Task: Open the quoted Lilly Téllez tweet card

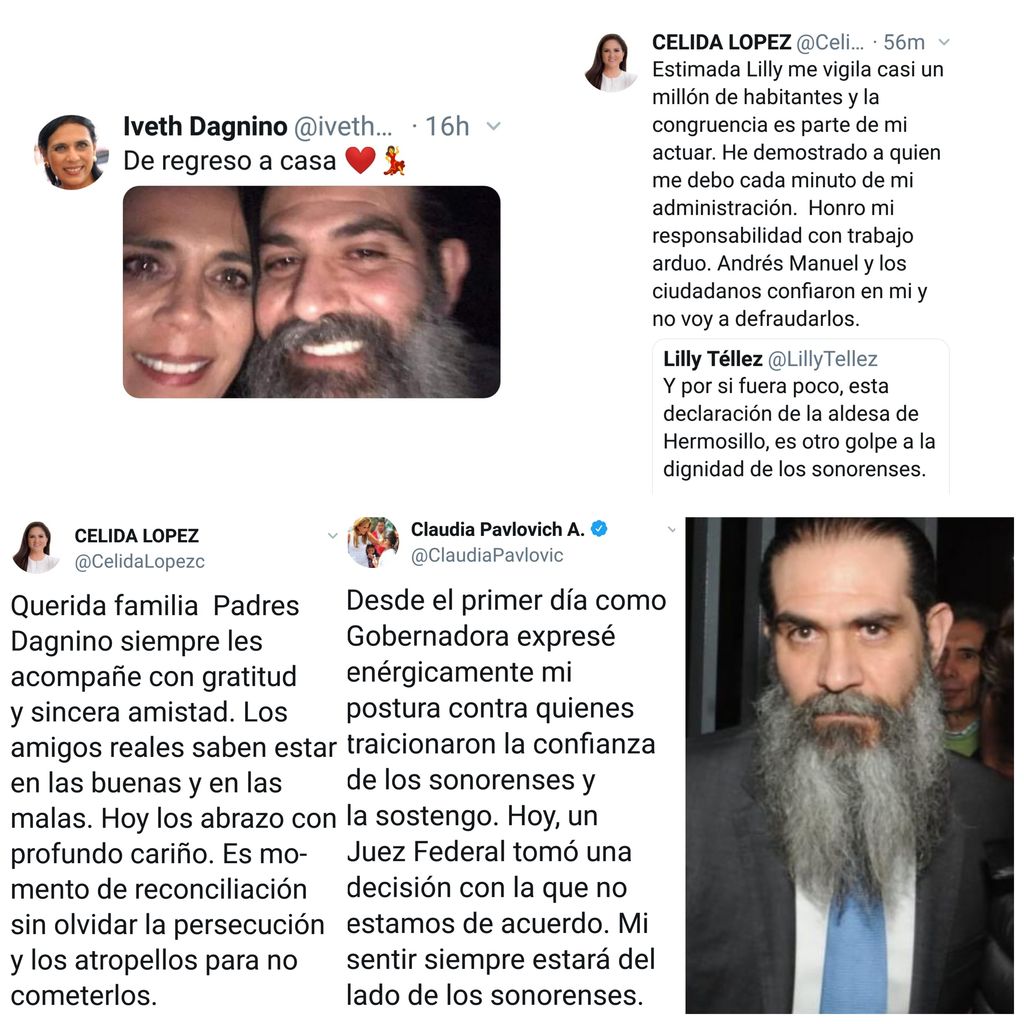Action: tap(801, 416)
